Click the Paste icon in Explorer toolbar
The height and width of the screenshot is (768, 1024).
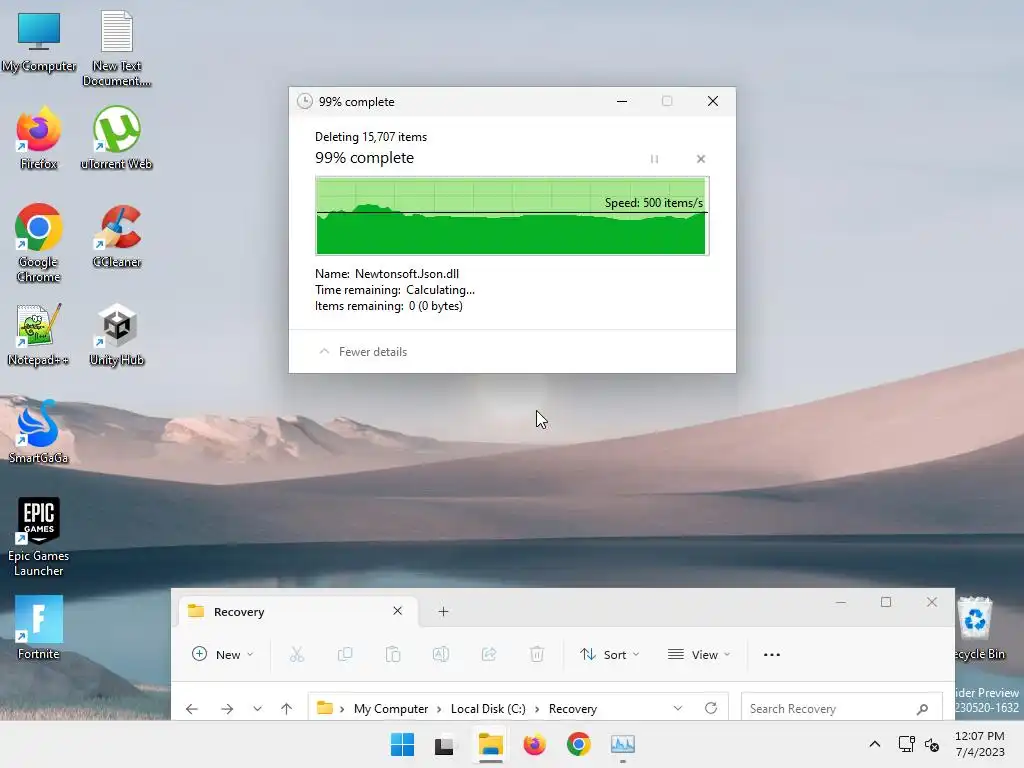tap(392, 654)
